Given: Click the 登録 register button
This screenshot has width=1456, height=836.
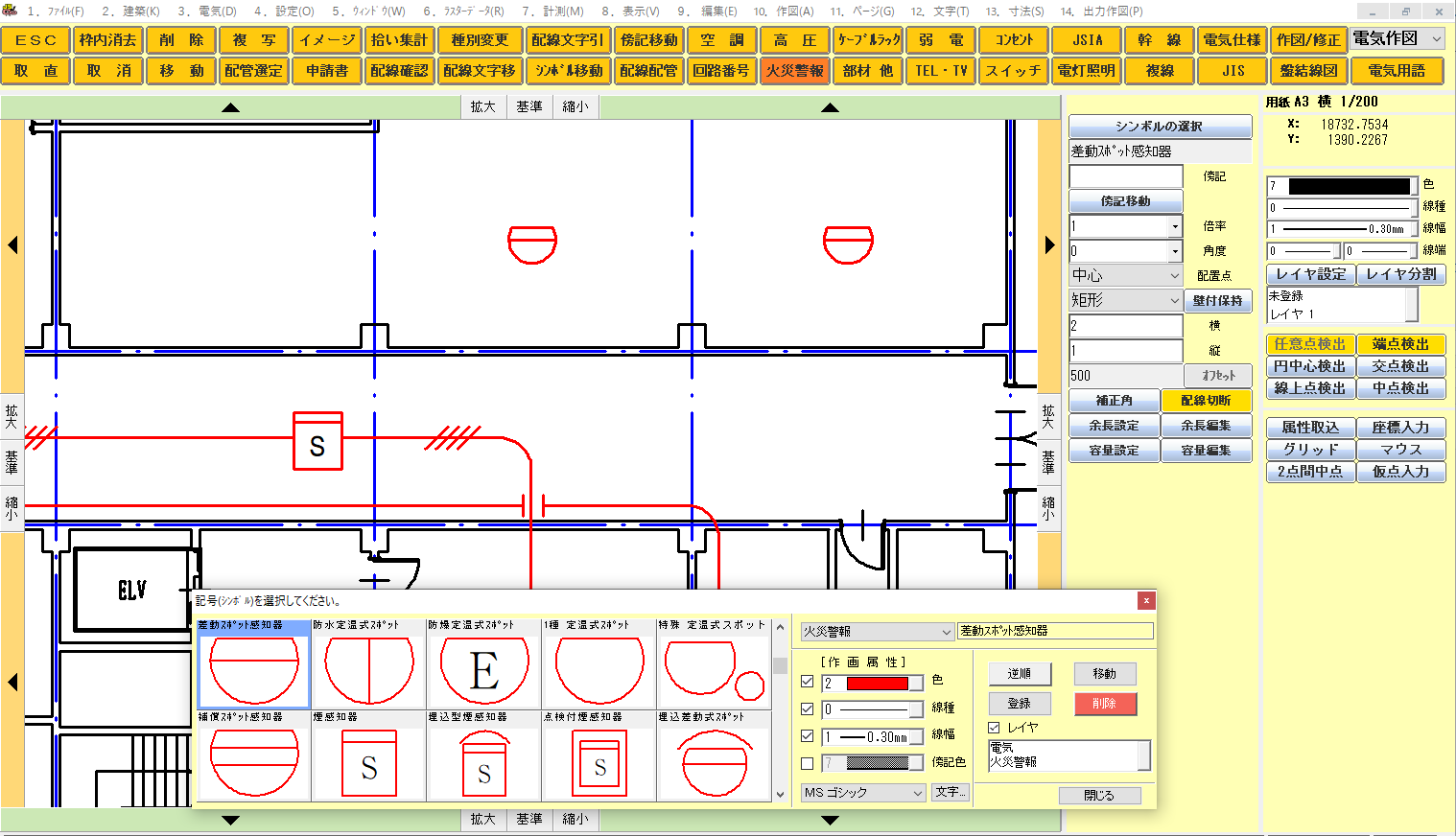Looking at the screenshot, I should pos(1020,703).
